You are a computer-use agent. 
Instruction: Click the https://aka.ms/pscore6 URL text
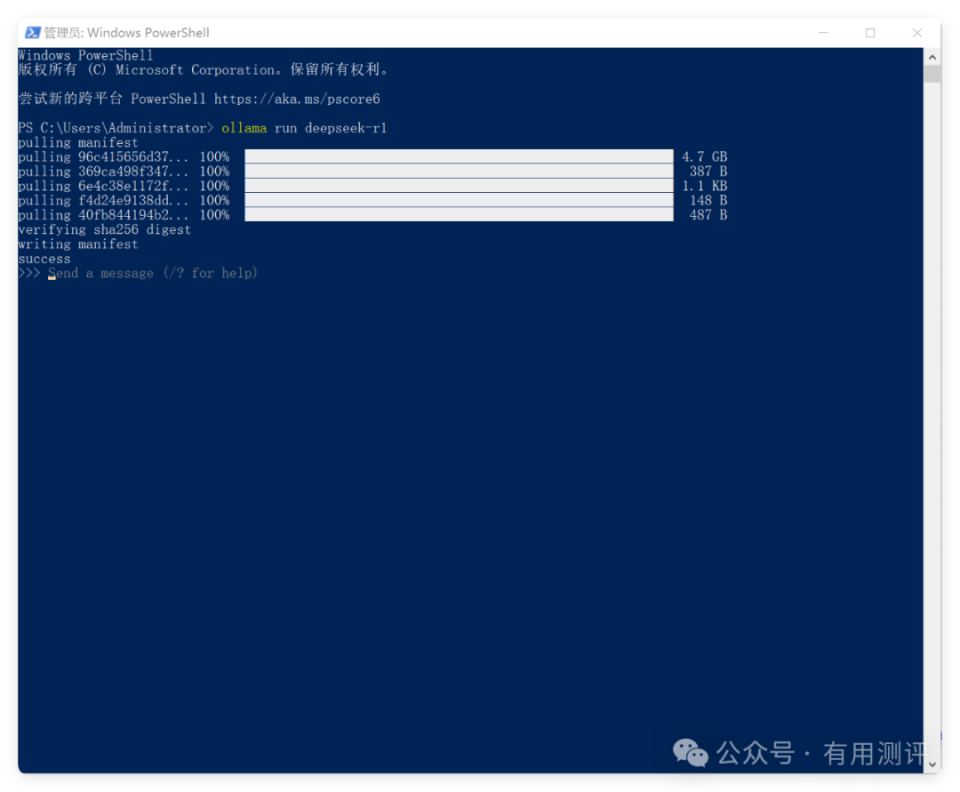(297, 99)
